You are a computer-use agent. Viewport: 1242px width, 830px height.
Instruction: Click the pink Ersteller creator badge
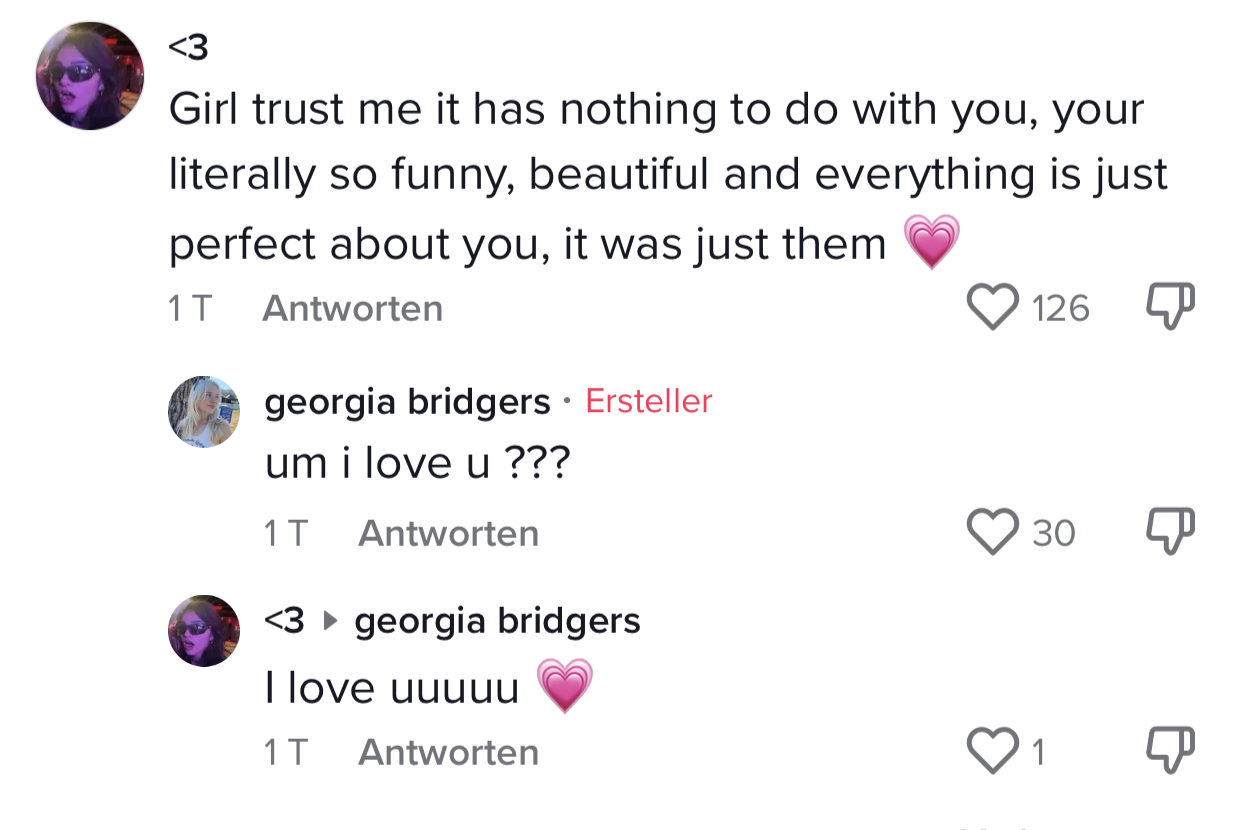648,401
